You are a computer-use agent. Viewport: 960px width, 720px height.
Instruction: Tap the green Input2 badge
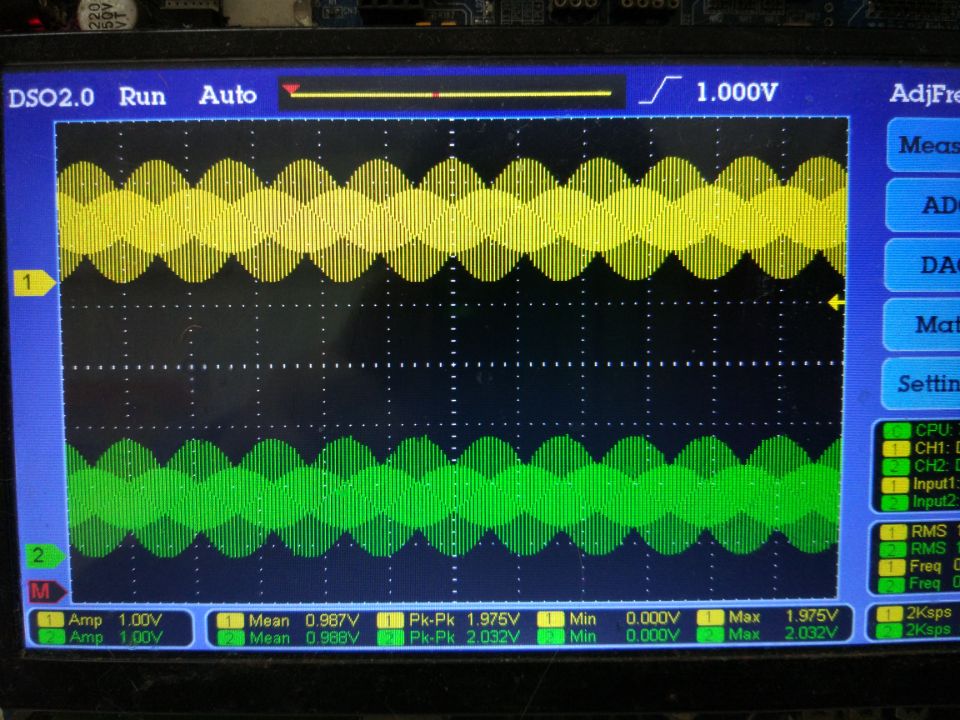click(x=894, y=503)
